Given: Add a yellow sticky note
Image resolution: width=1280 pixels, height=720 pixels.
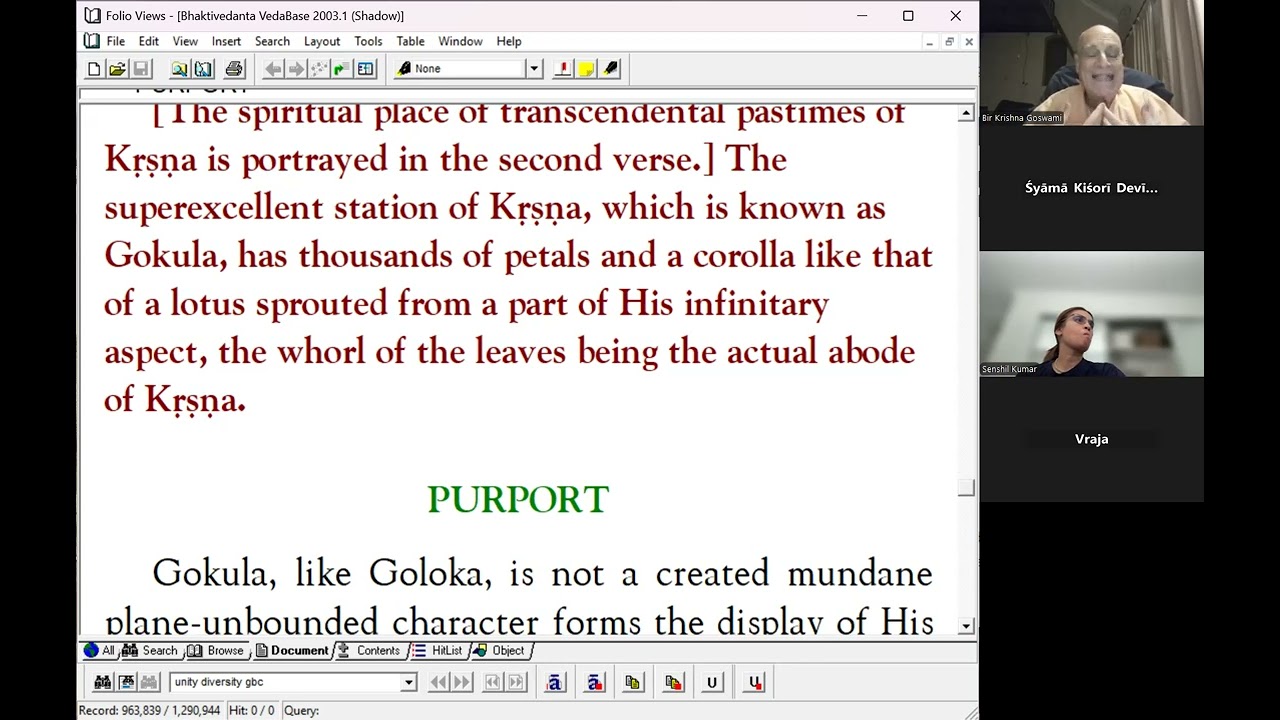Looking at the screenshot, I should (587, 69).
